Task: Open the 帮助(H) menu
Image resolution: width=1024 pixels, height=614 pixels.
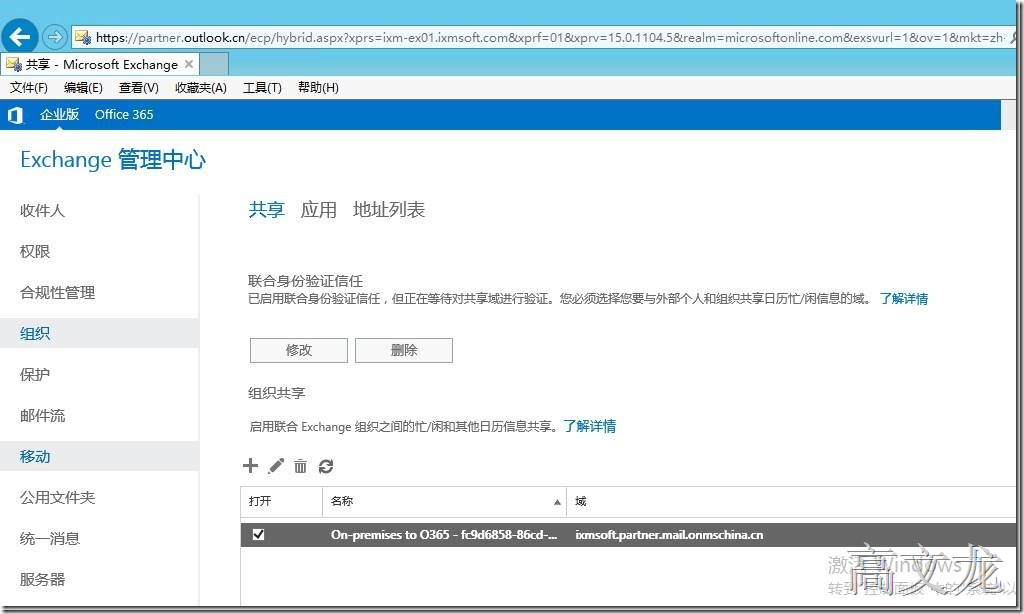Action: tap(318, 88)
